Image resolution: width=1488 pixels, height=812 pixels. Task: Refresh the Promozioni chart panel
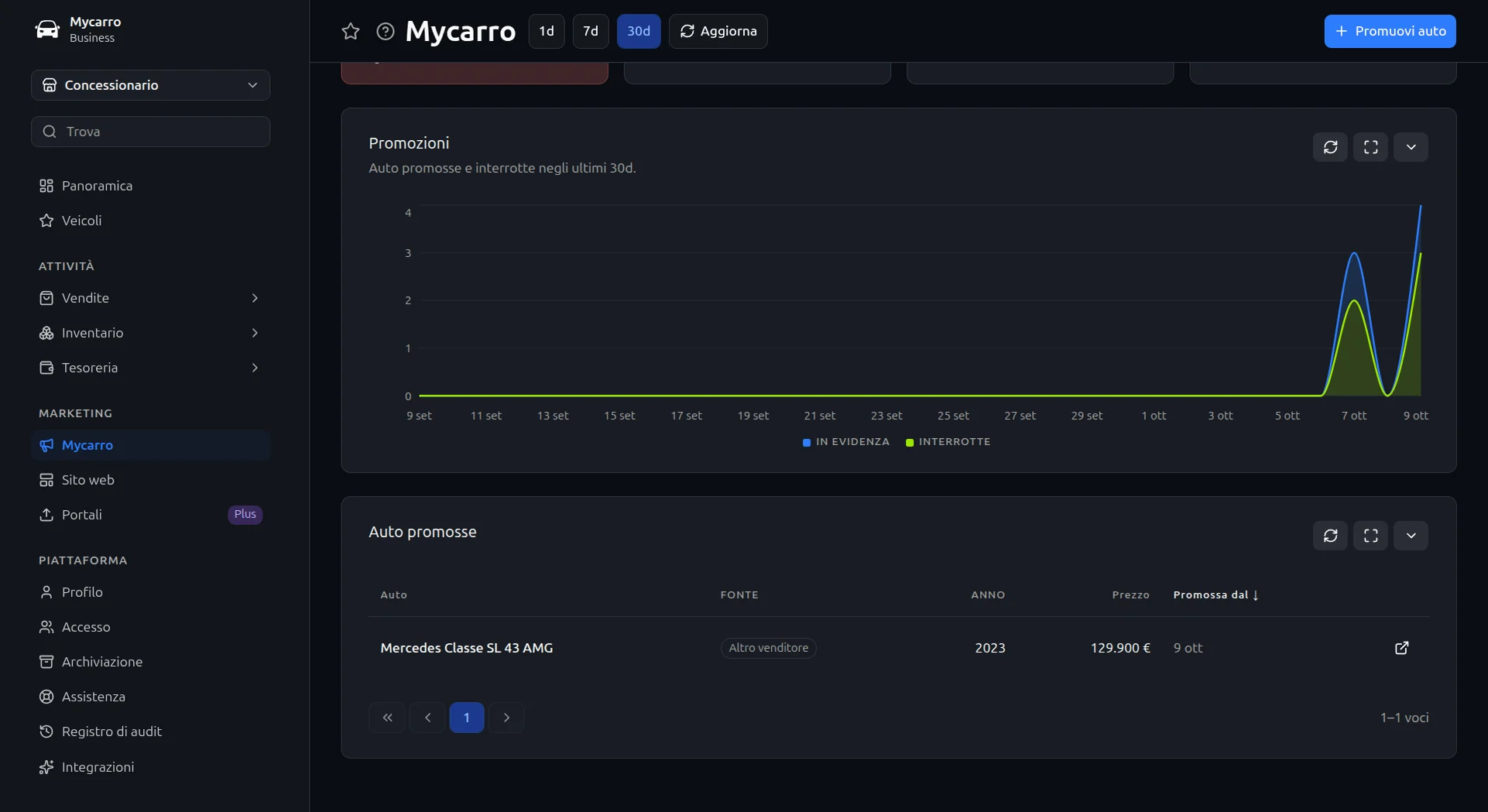tap(1330, 147)
